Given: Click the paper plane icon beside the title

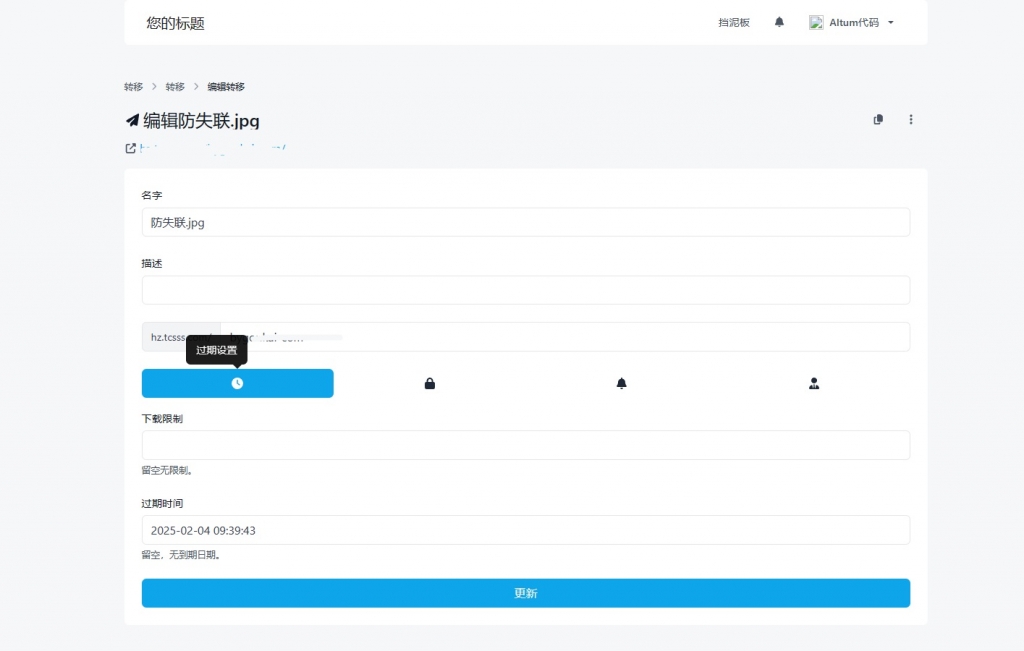Looking at the screenshot, I should (x=132, y=121).
